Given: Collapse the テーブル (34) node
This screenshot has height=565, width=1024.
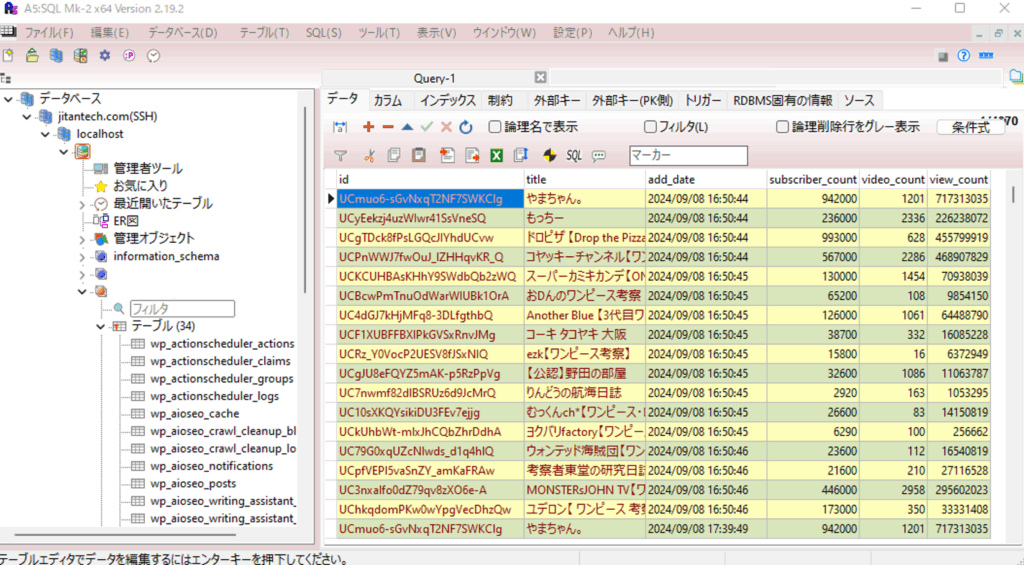Looking at the screenshot, I should click(101, 327).
